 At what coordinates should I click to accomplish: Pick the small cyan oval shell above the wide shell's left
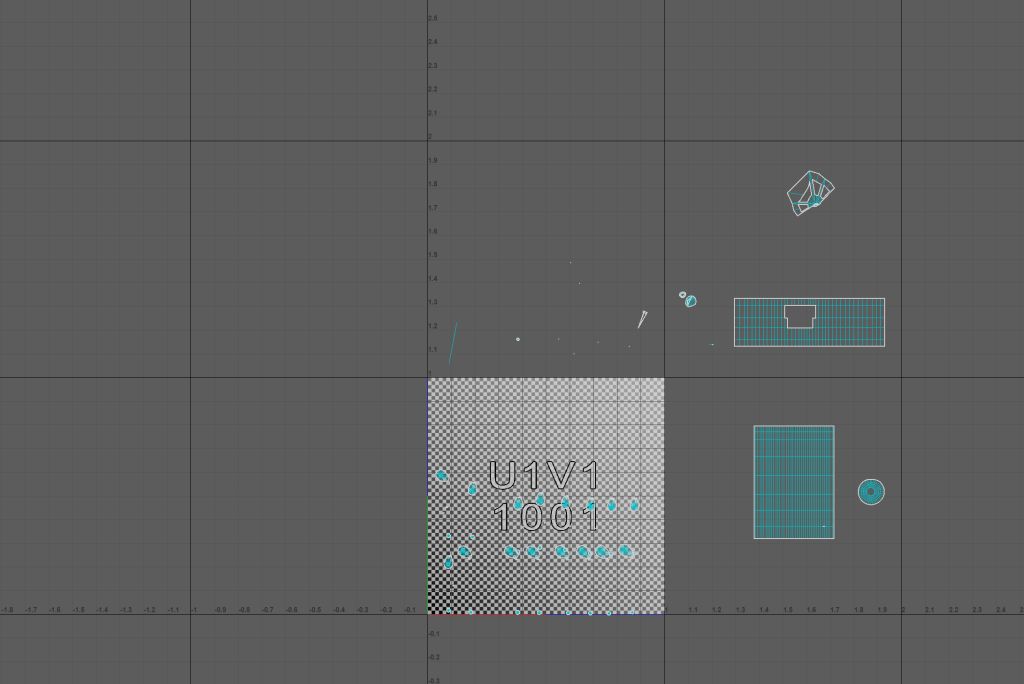tap(691, 301)
